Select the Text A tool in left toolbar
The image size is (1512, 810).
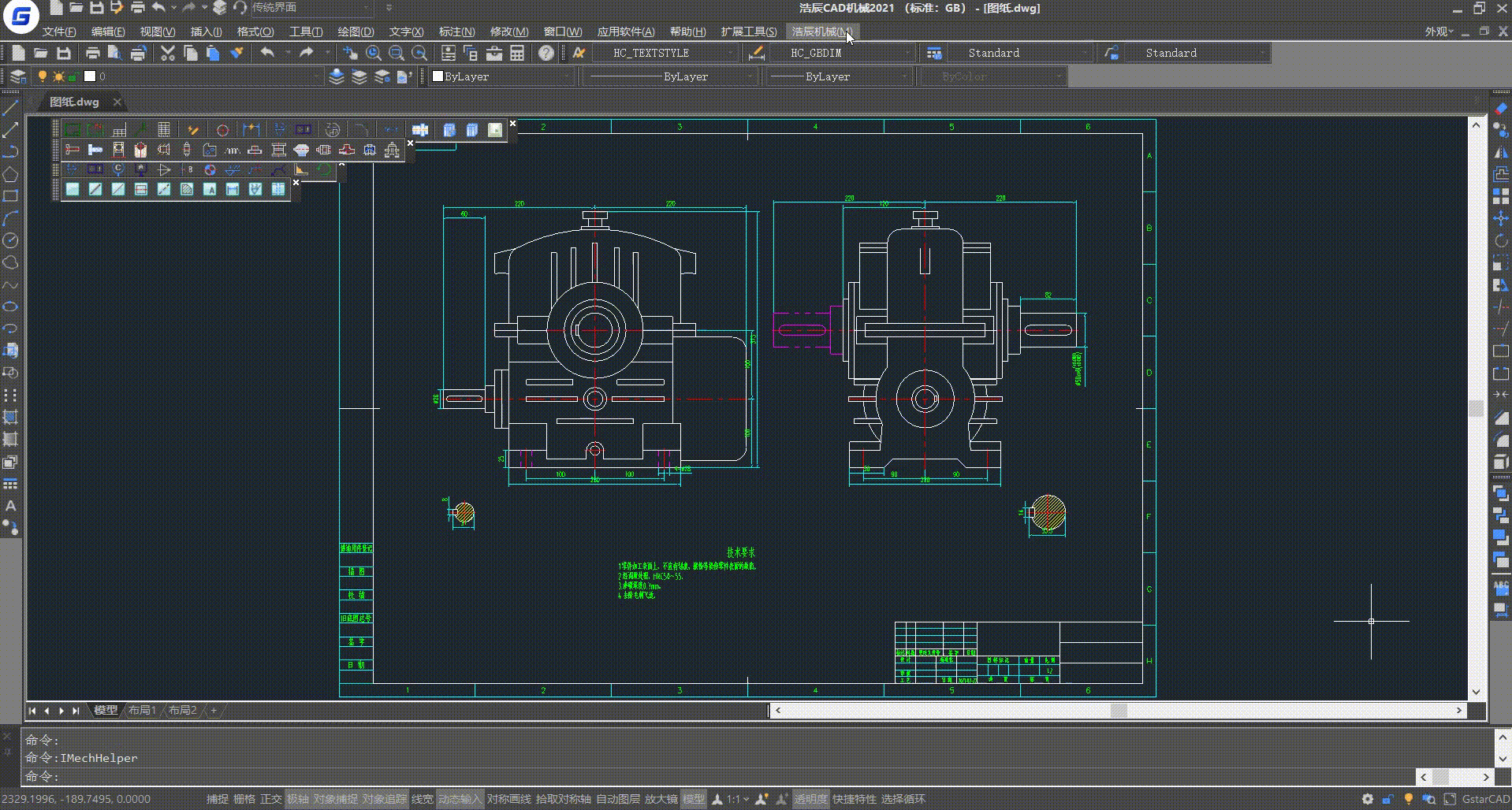tap(10, 506)
